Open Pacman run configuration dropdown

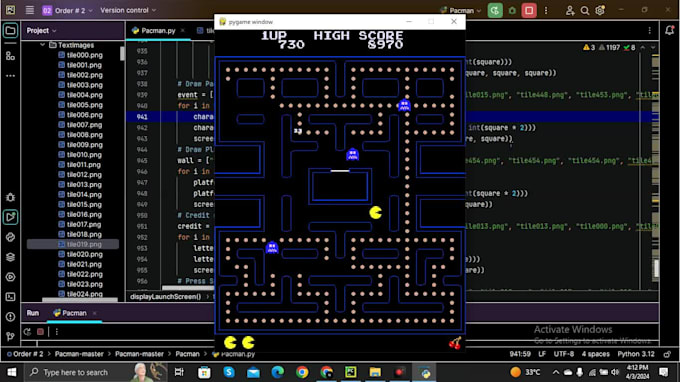coord(460,10)
